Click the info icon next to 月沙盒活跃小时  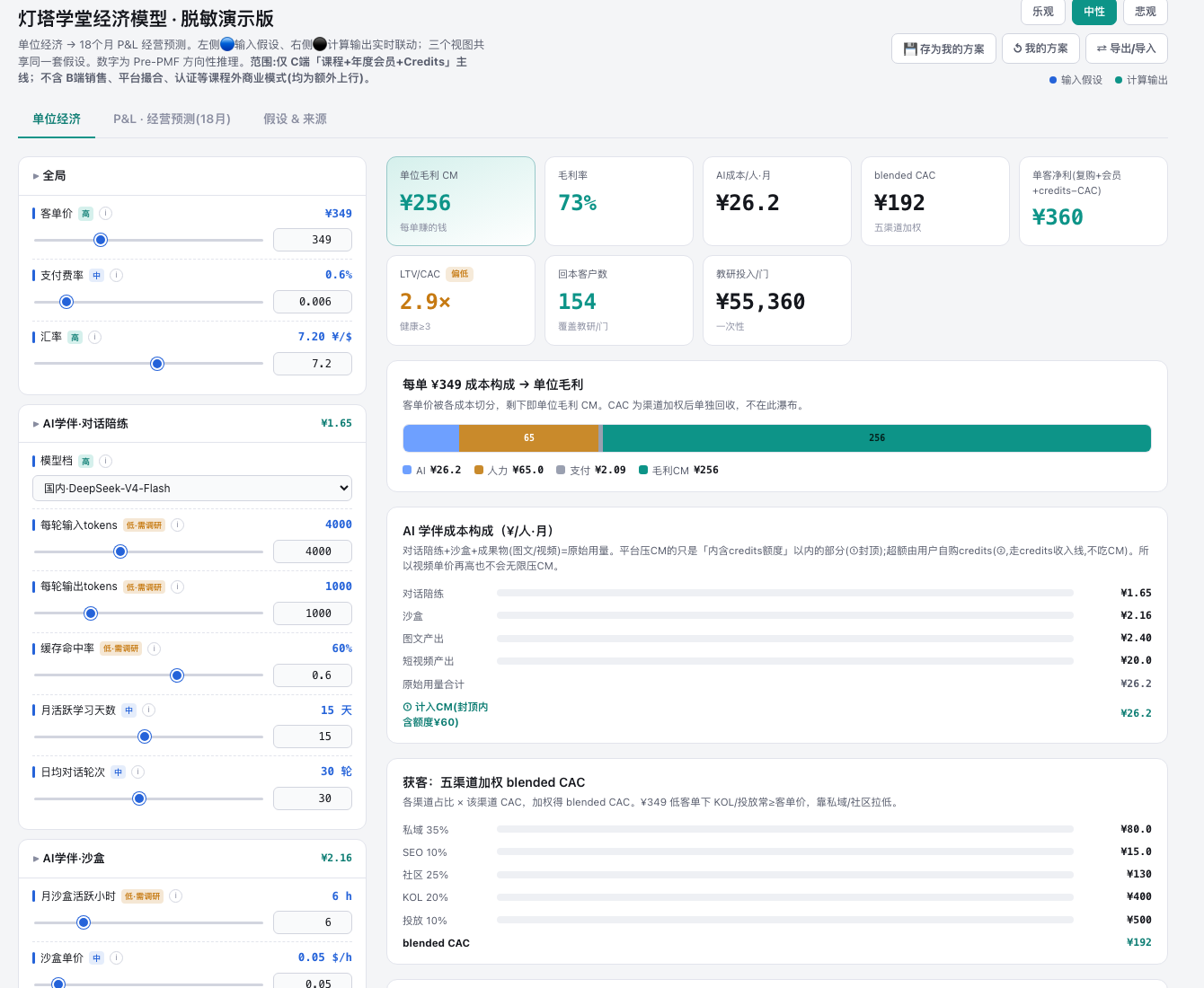pyautogui.click(x=175, y=895)
